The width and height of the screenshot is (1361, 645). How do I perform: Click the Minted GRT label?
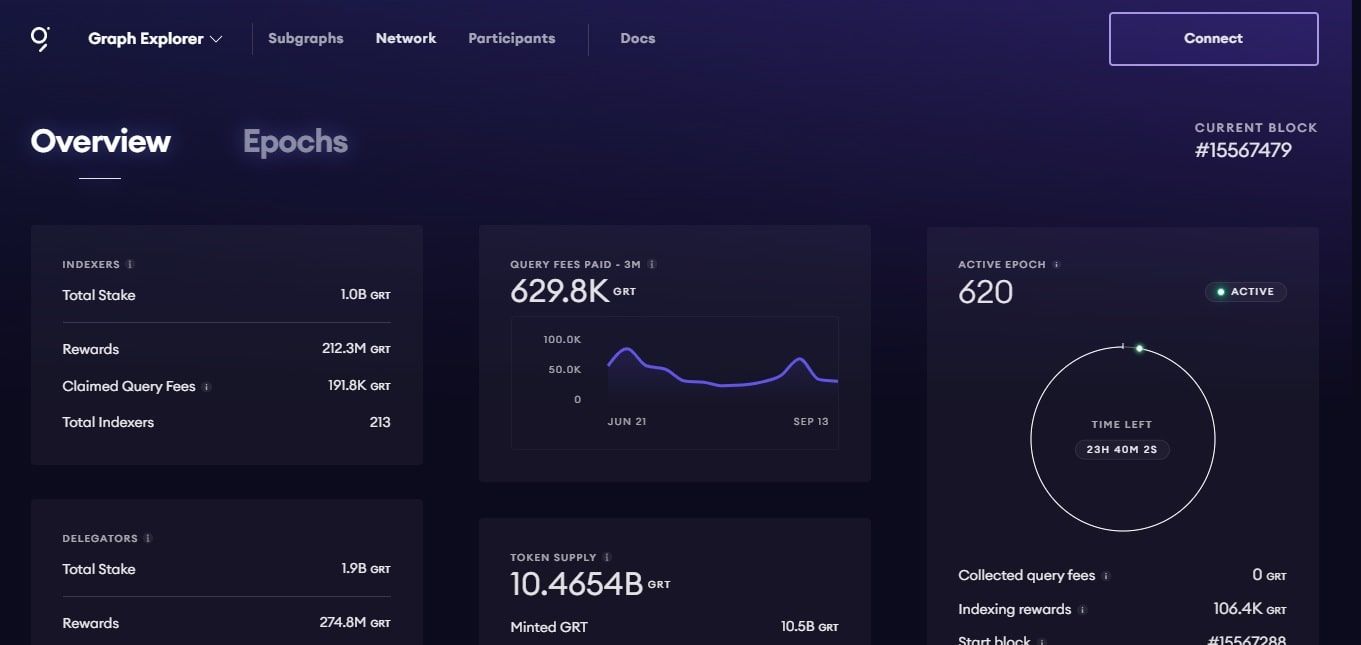pos(549,627)
